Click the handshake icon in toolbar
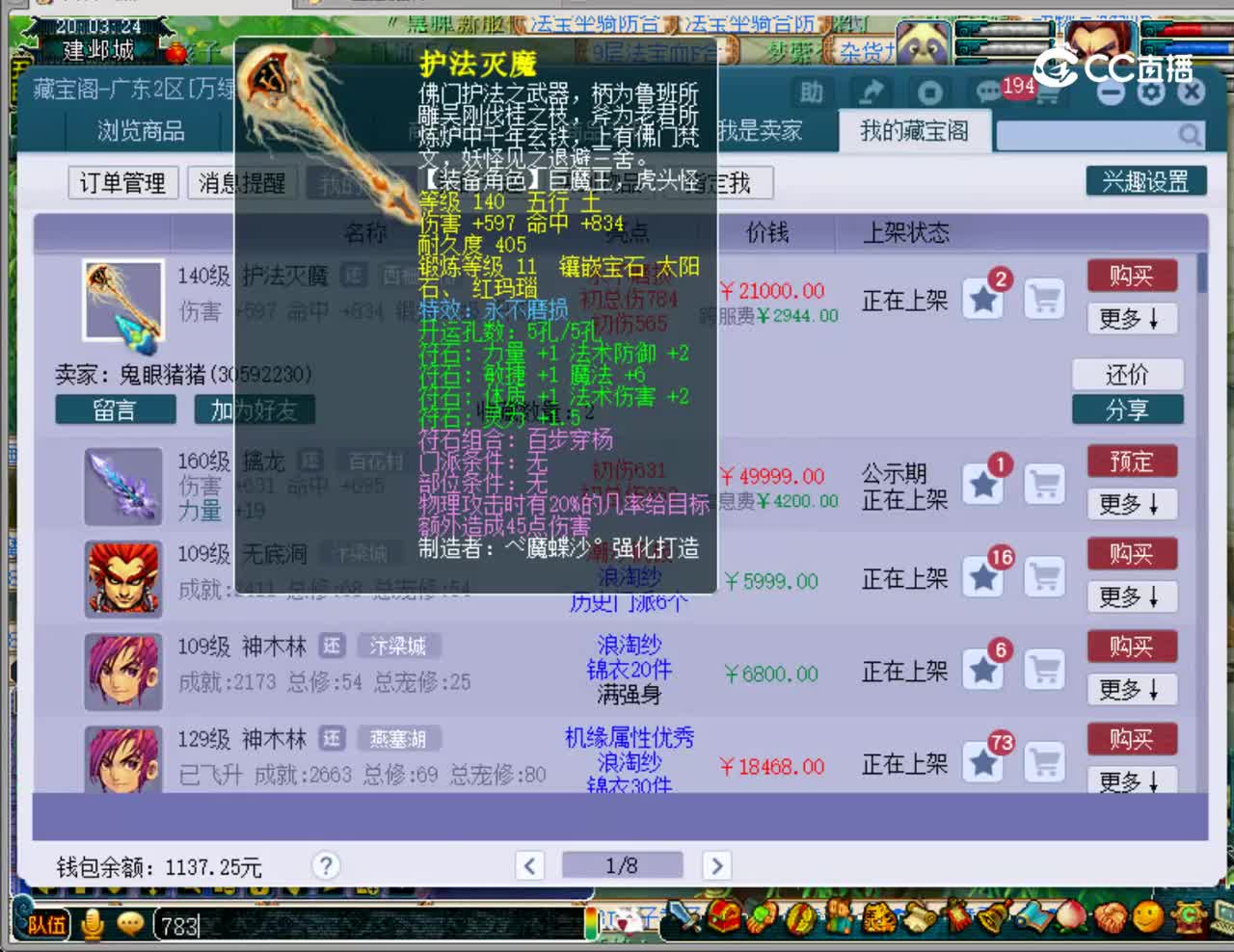Screen dimensions: 1234x952 coord(1110,915)
